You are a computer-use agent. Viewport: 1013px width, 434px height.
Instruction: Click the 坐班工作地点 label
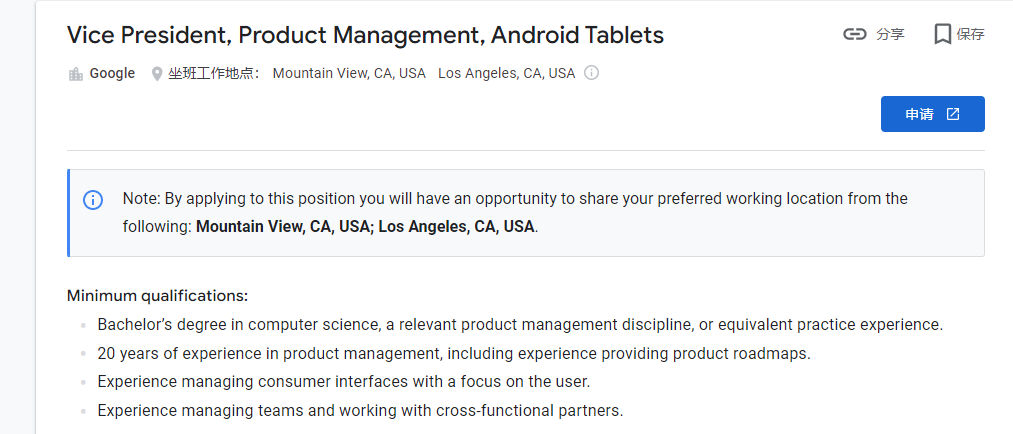click(x=214, y=73)
